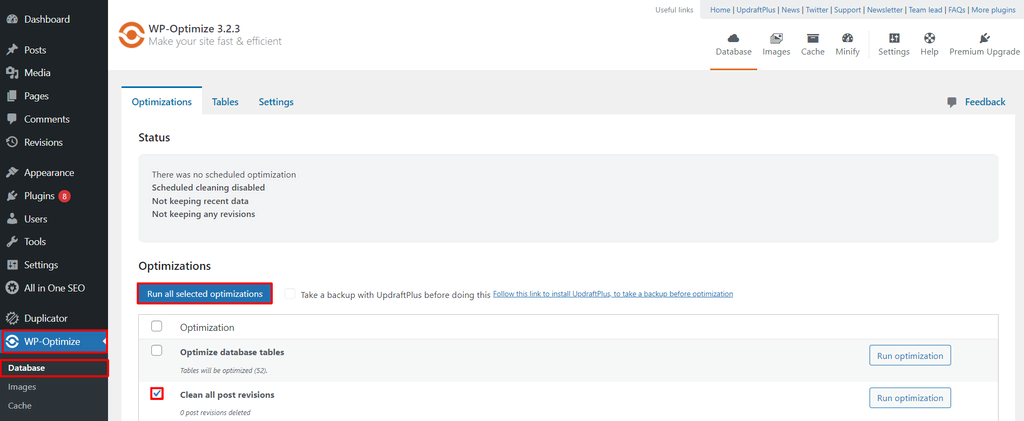Click the Help lifebuoy icon
The height and width of the screenshot is (421, 1024).
pos(929,38)
